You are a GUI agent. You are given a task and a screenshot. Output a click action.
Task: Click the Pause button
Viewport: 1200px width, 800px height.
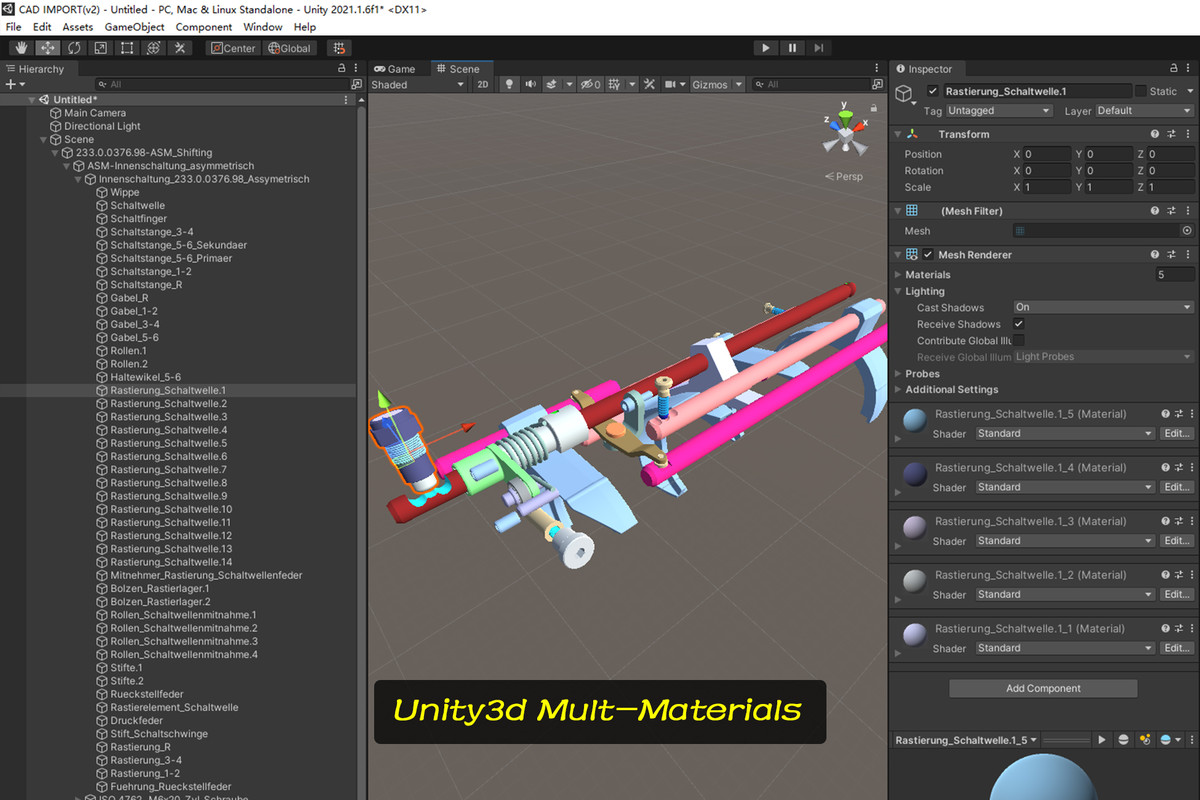pos(792,48)
